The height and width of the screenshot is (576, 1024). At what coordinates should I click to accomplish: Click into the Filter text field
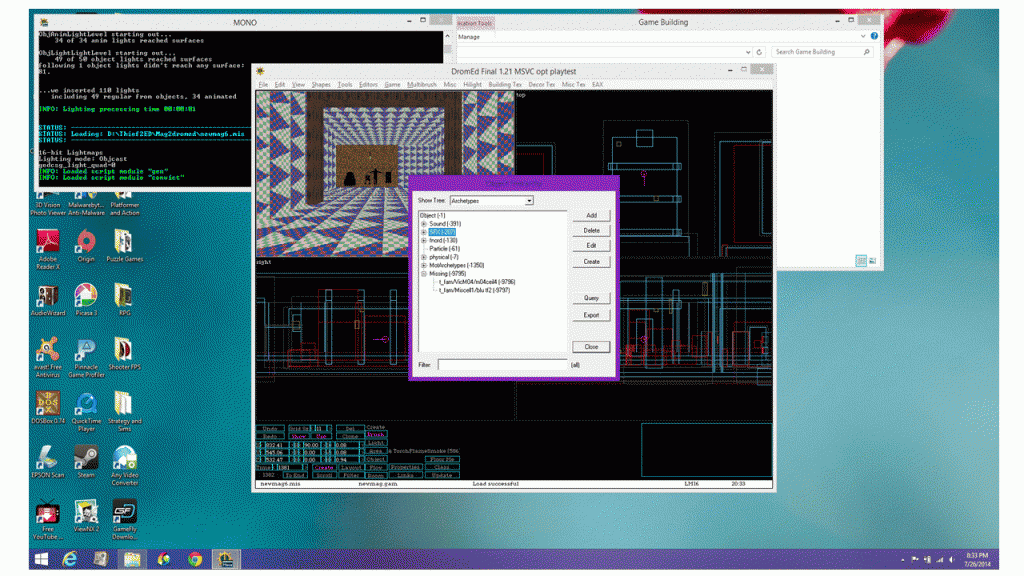[x=502, y=365]
